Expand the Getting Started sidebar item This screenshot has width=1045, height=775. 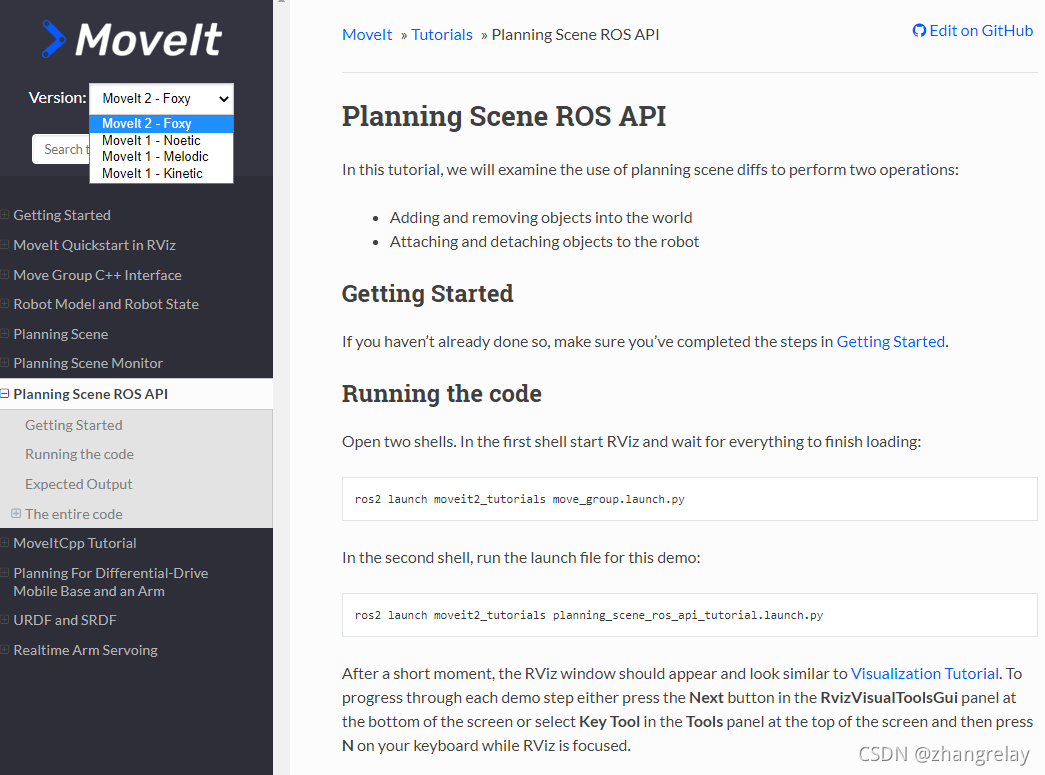pos(5,215)
